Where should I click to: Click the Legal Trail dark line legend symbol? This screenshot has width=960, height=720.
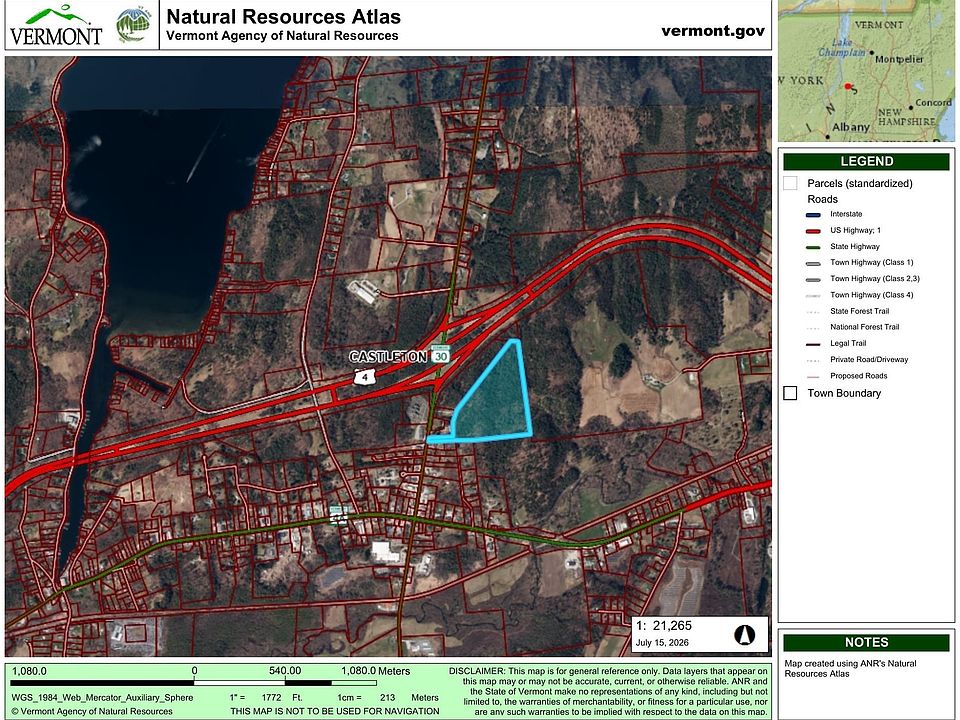coord(813,344)
